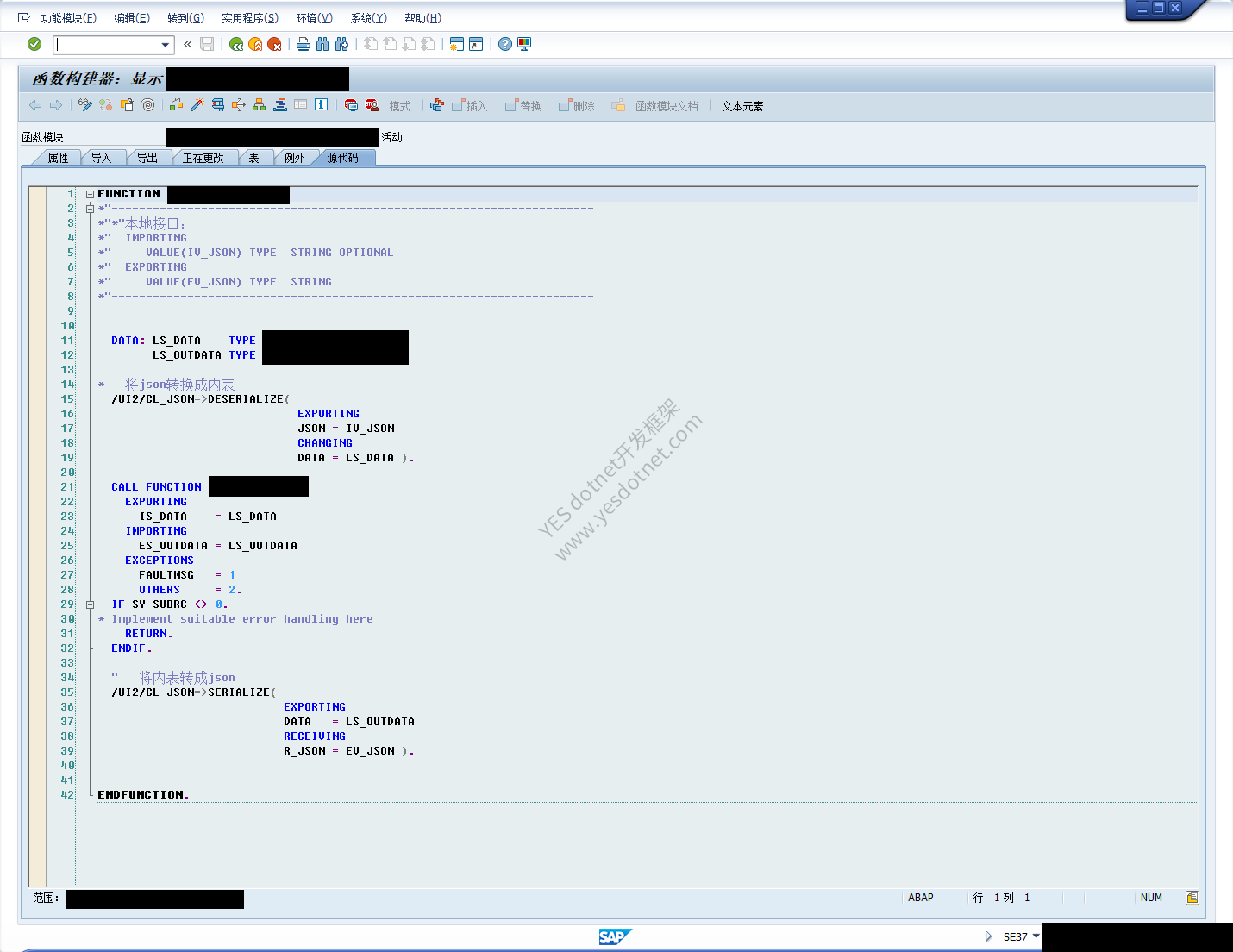Switch to the 例外 tab

coord(295,158)
